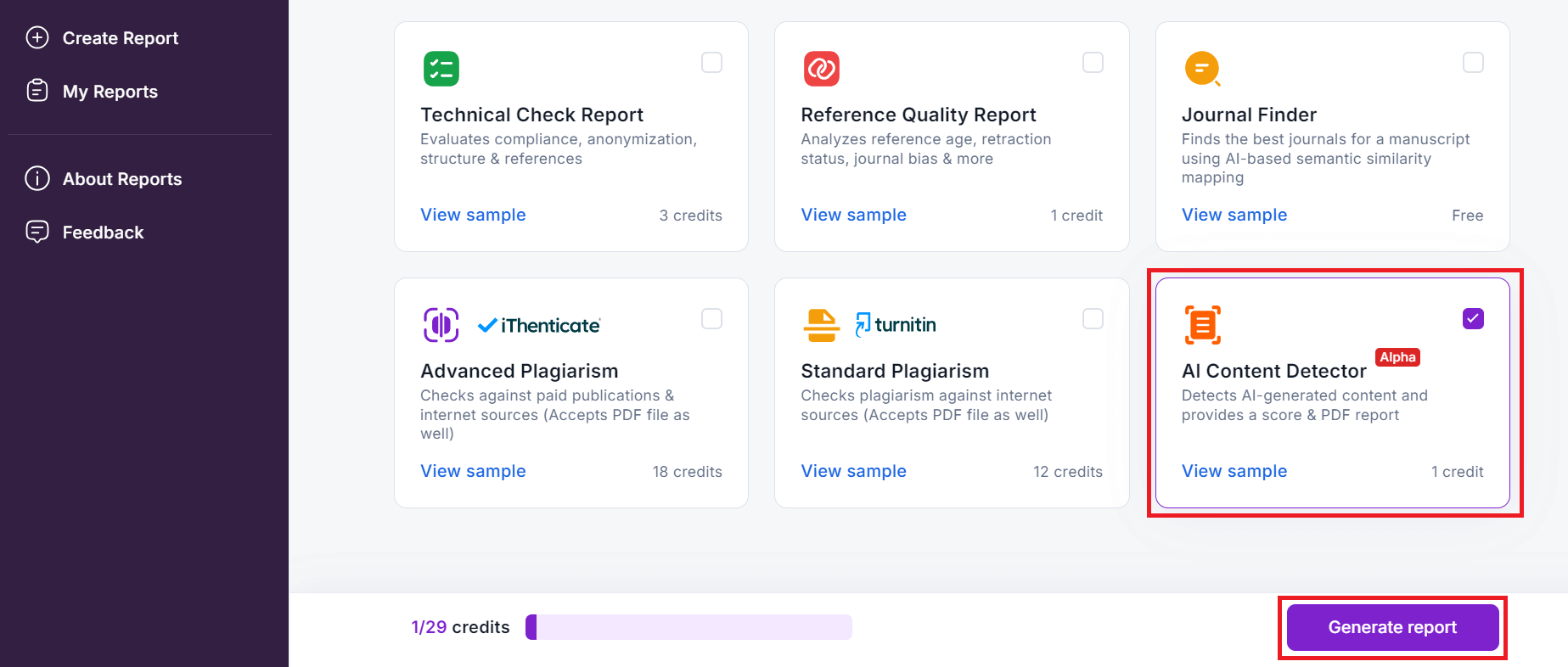Click the Turnitin logo on Standard Plagiarism
1568x667 pixels.
point(896,324)
